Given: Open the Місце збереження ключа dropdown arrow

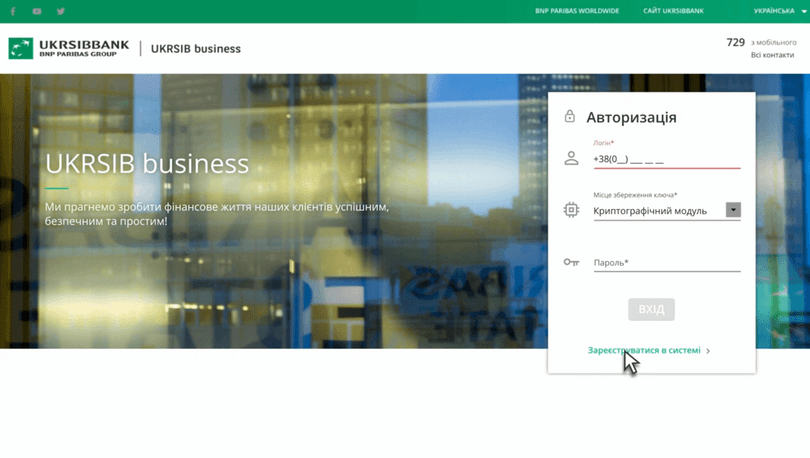Looking at the screenshot, I should coord(733,210).
